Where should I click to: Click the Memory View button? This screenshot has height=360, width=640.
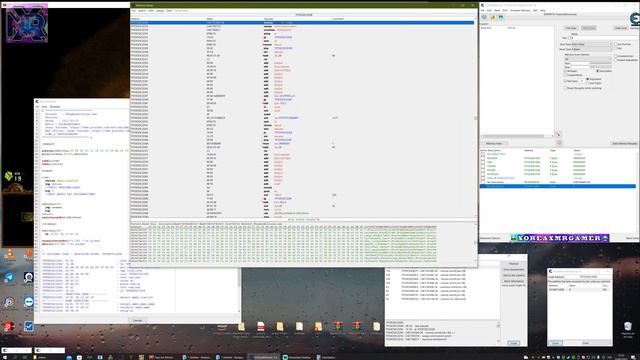[494, 144]
